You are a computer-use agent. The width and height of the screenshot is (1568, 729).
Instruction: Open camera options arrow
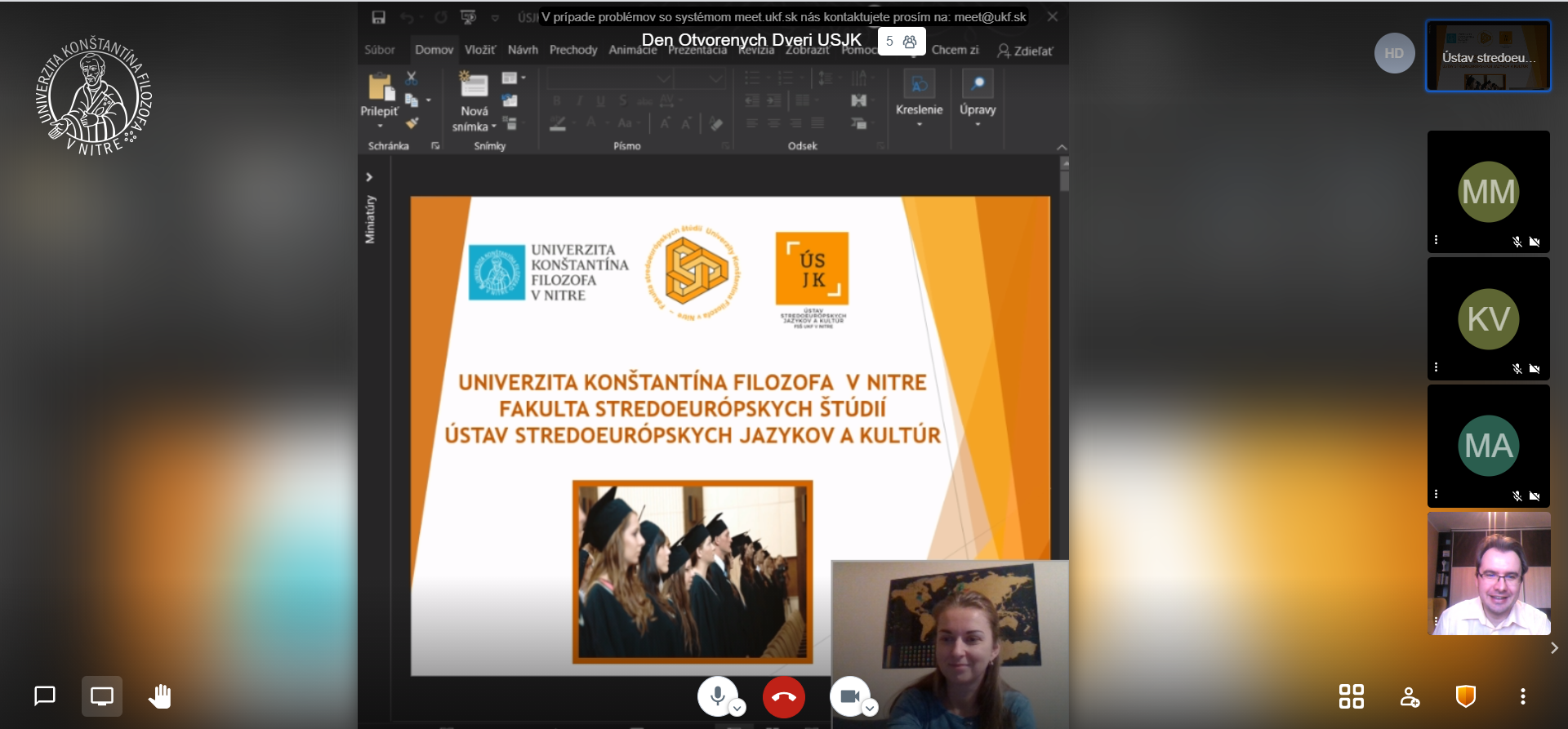(x=871, y=708)
